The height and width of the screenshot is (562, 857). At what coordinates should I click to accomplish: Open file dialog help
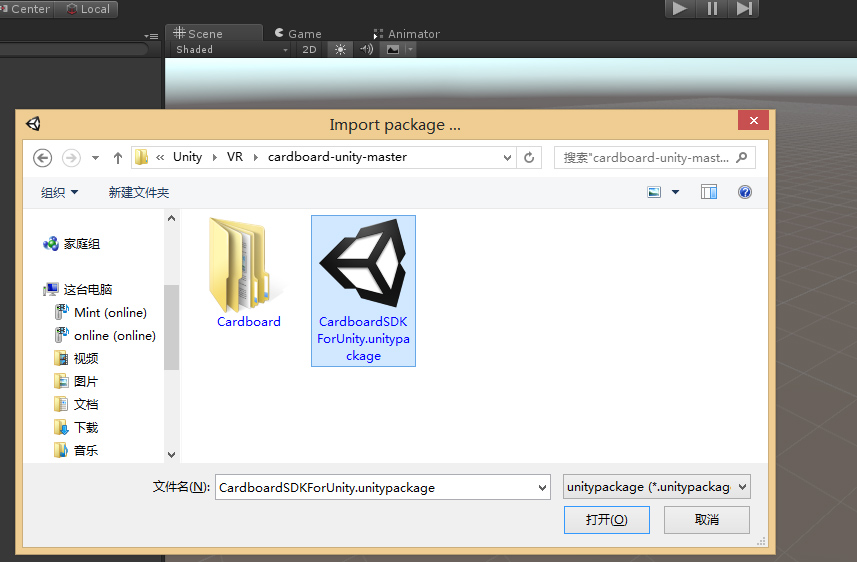744,192
